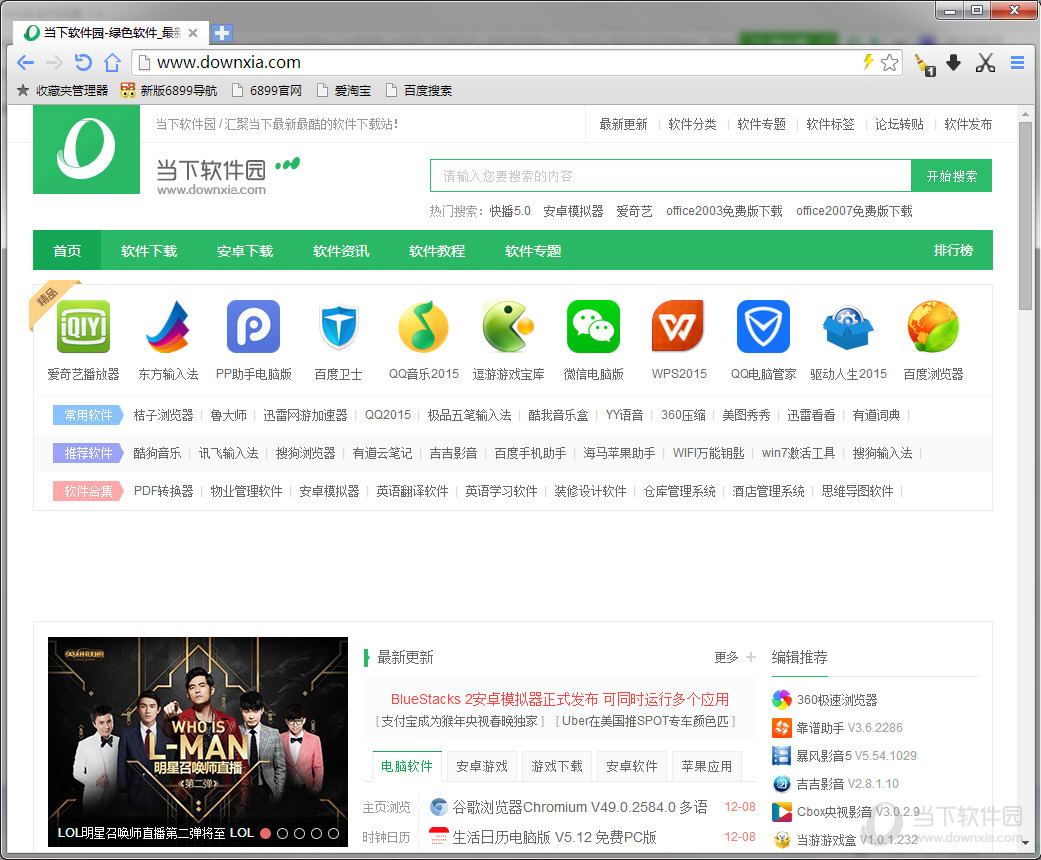
Task: Open the 东方输入法 app icon
Action: 168,326
